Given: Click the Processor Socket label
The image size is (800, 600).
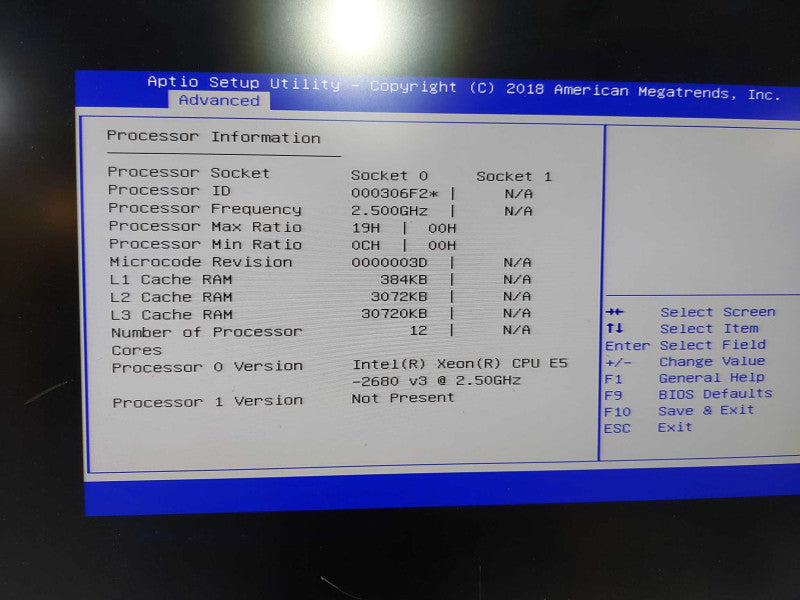Looking at the screenshot, I should pyautogui.click(x=188, y=172).
